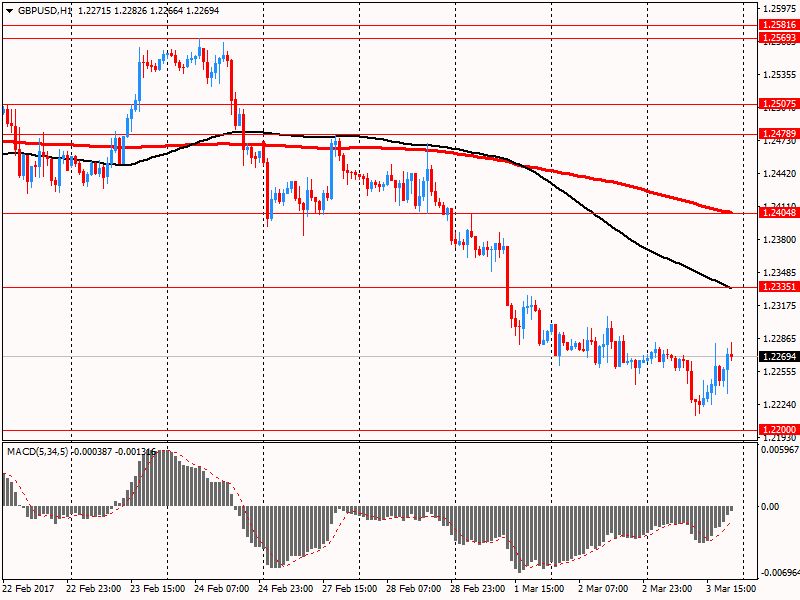800x600 pixels.
Task: Click the MACD zero level 0.00 label
Action: [770, 507]
